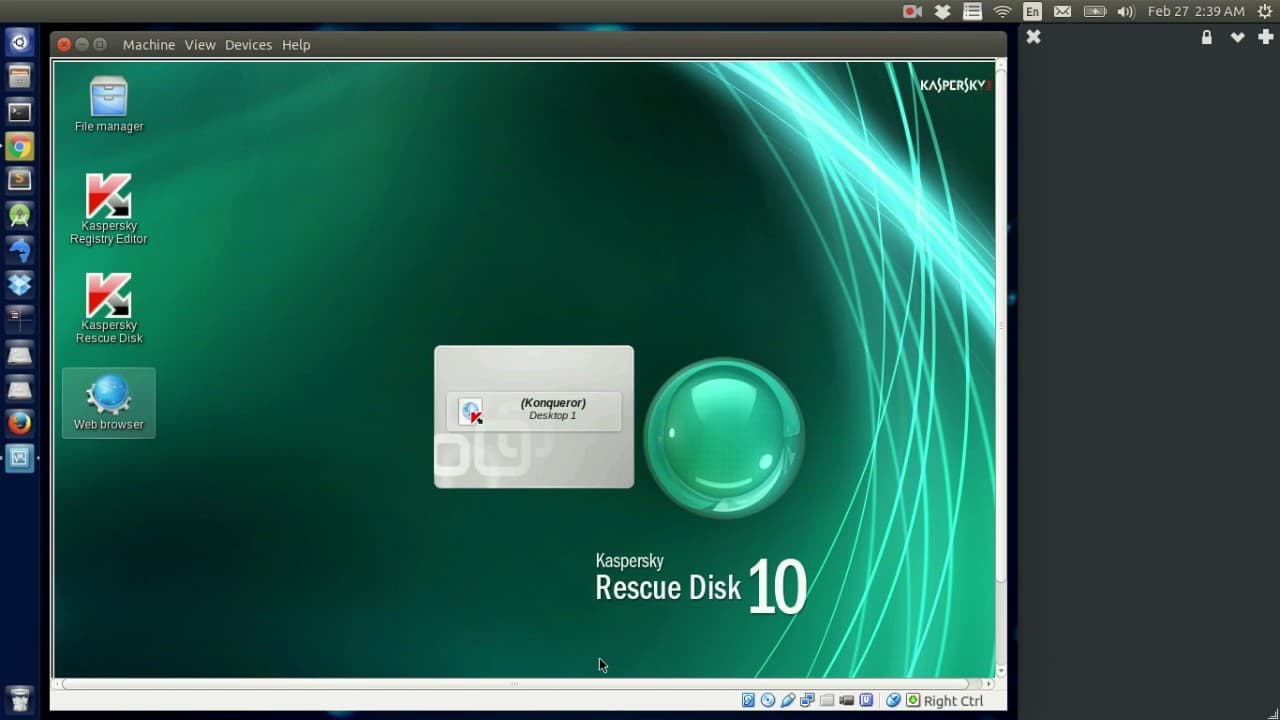Close the dark side panel with the X
This screenshot has height=720, width=1280.
(1034, 37)
